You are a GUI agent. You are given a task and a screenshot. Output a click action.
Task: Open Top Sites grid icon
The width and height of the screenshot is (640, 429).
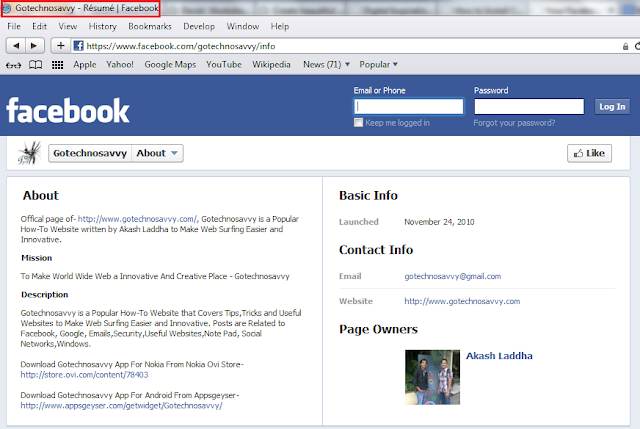[x=57, y=65]
